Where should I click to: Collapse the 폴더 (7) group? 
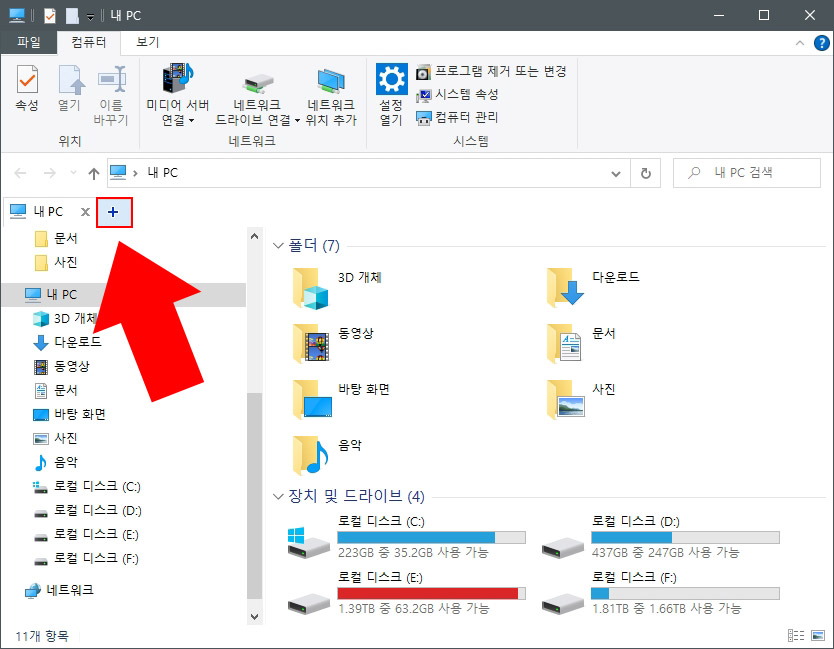point(278,246)
